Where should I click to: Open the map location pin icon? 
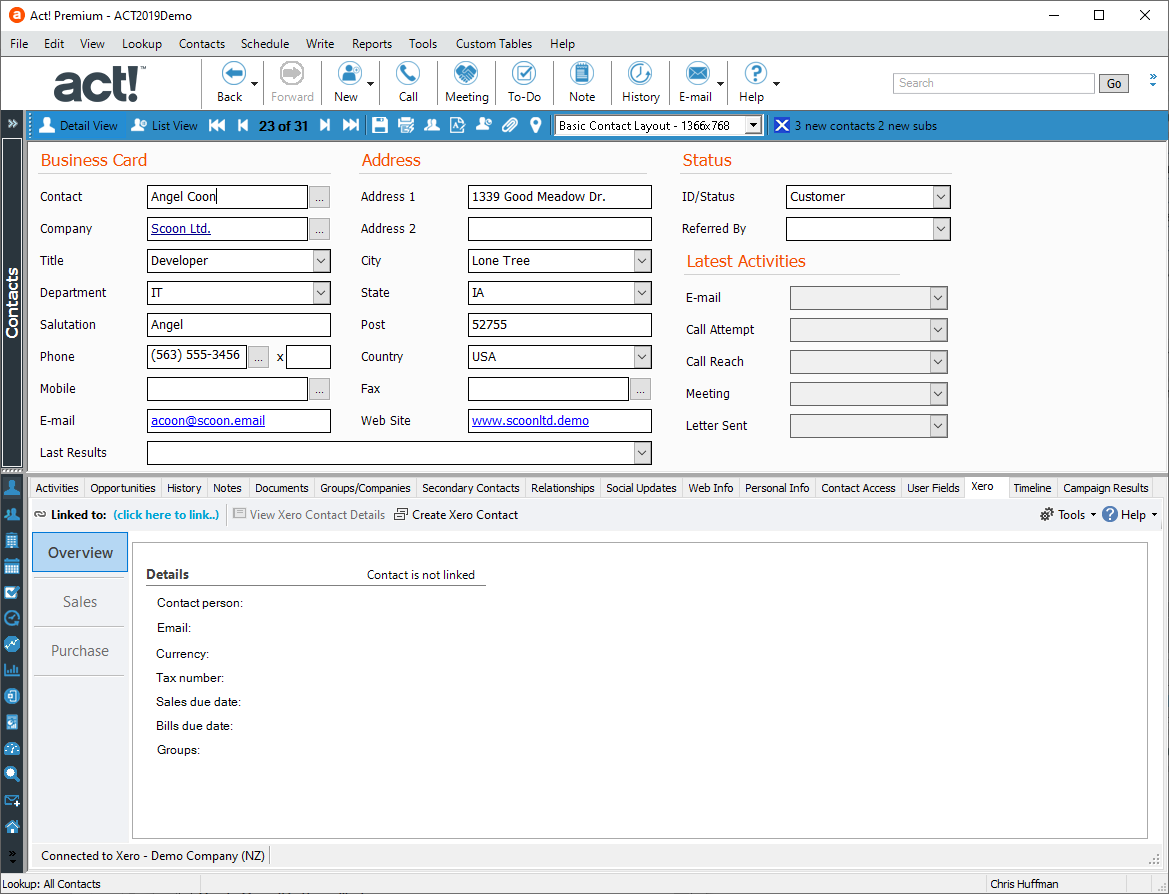536,125
